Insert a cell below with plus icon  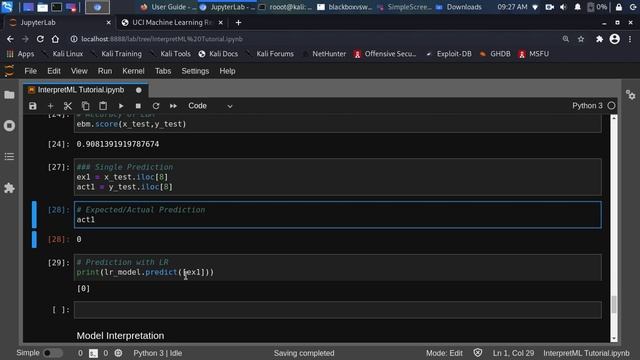coord(50,106)
